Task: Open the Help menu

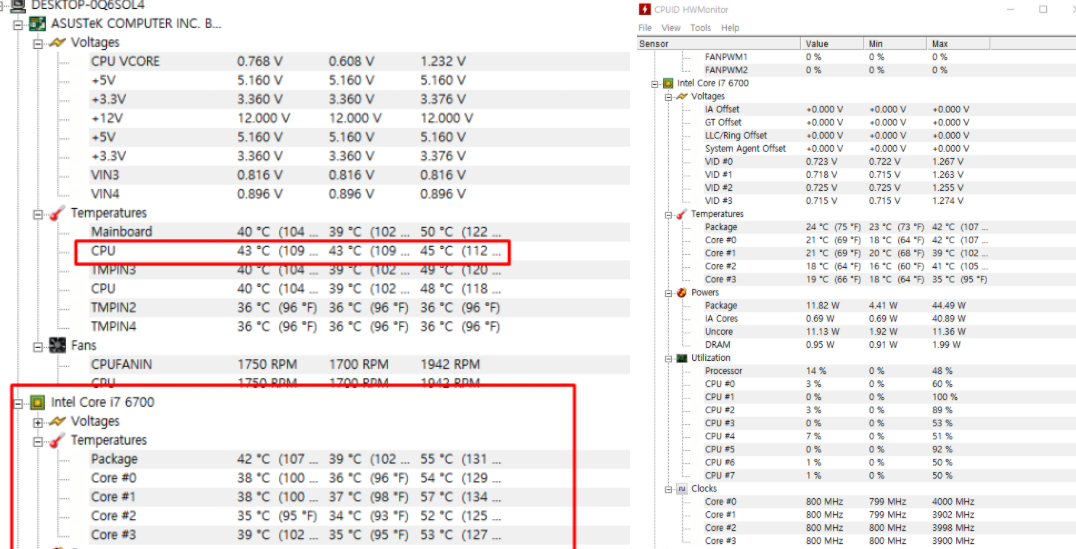Action: pos(730,27)
